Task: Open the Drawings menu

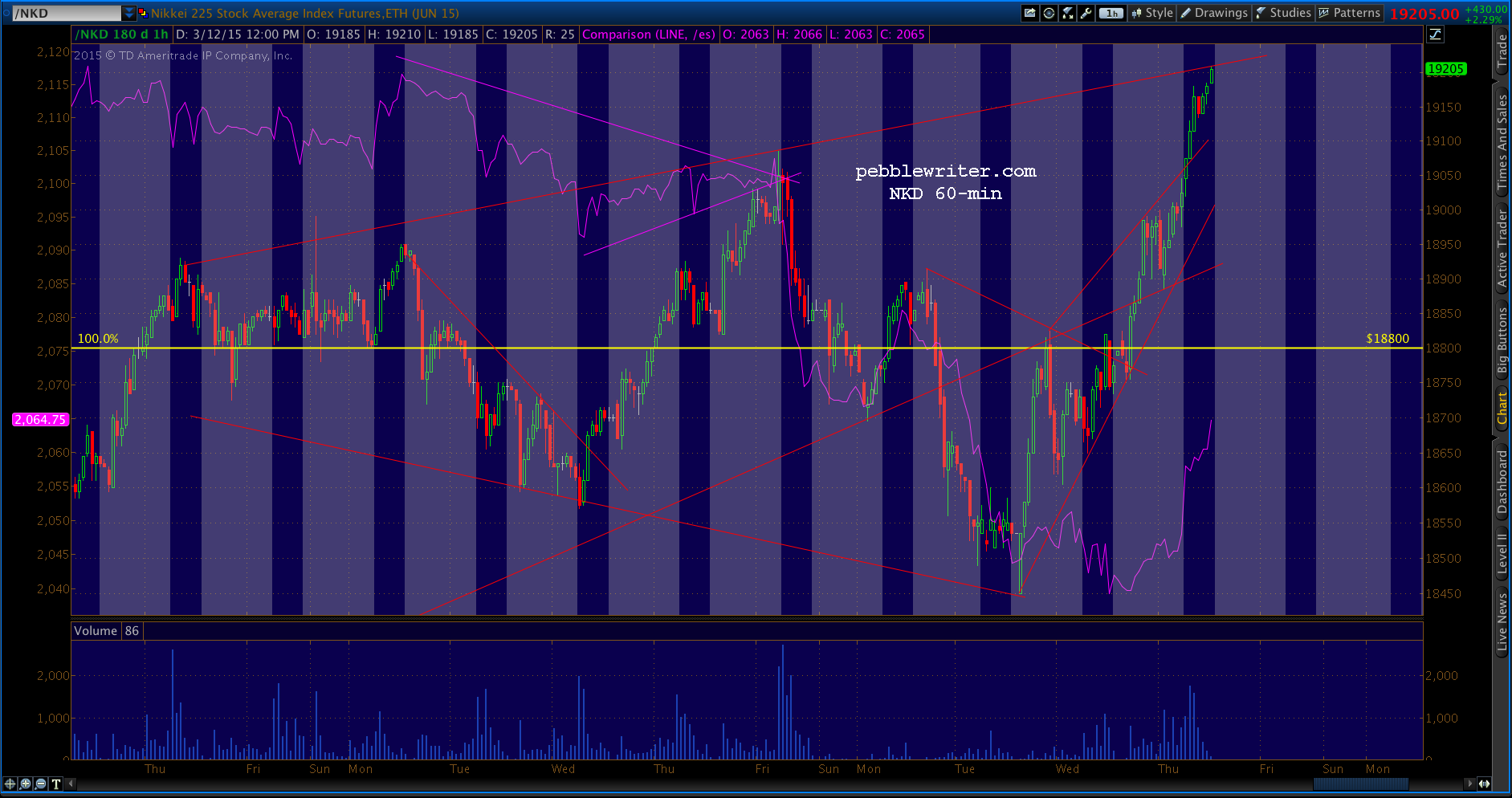Action: pyautogui.click(x=1214, y=13)
